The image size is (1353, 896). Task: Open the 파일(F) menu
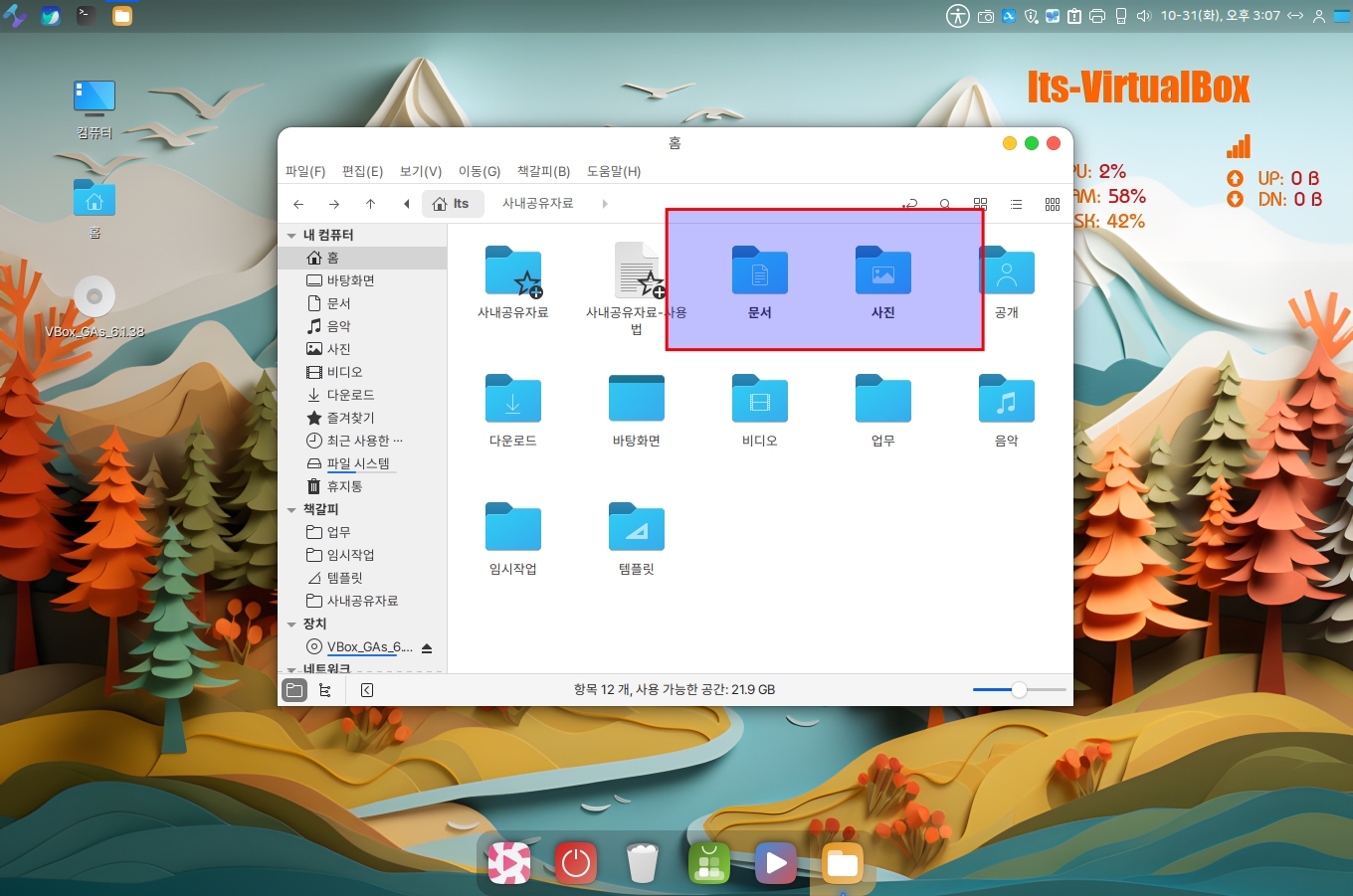click(304, 171)
